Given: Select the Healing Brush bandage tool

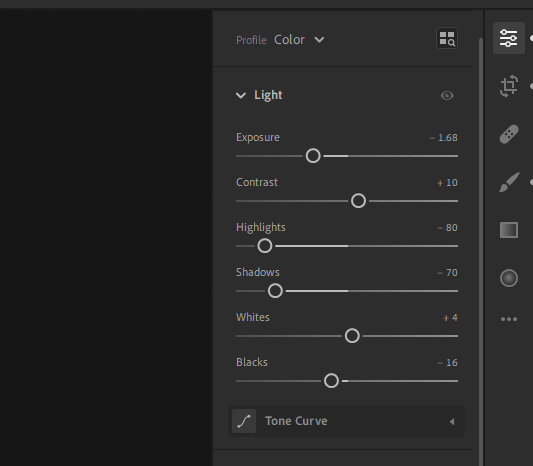Looking at the screenshot, I should click(509, 134).
